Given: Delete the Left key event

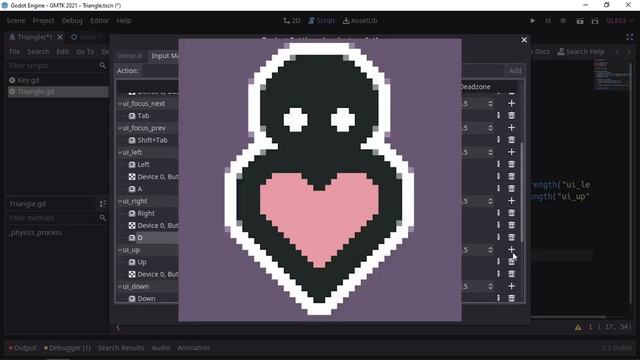Looking at the screenshot, I should pos(511,164).
